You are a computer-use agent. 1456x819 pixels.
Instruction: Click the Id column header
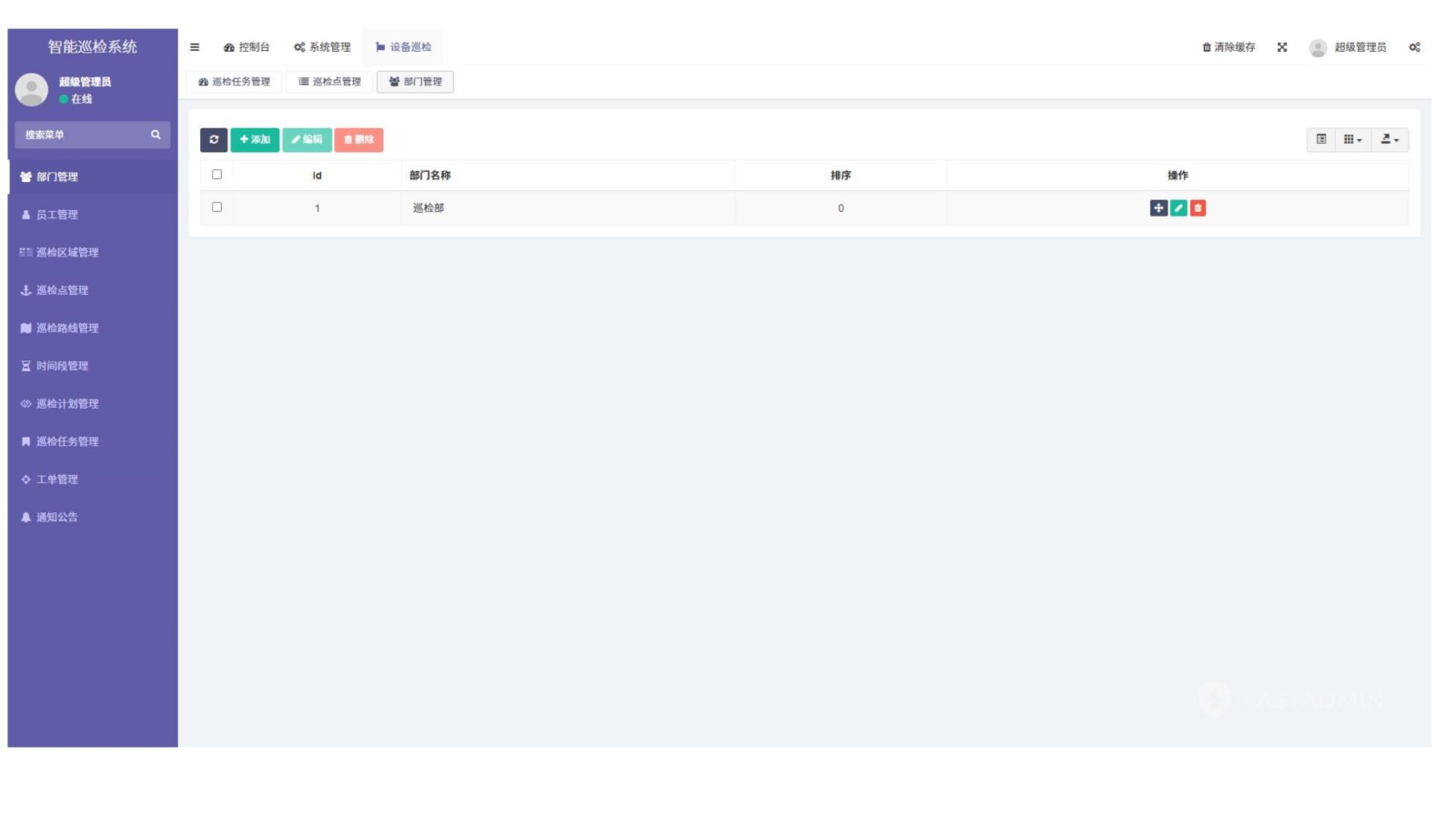coord(317,176)
